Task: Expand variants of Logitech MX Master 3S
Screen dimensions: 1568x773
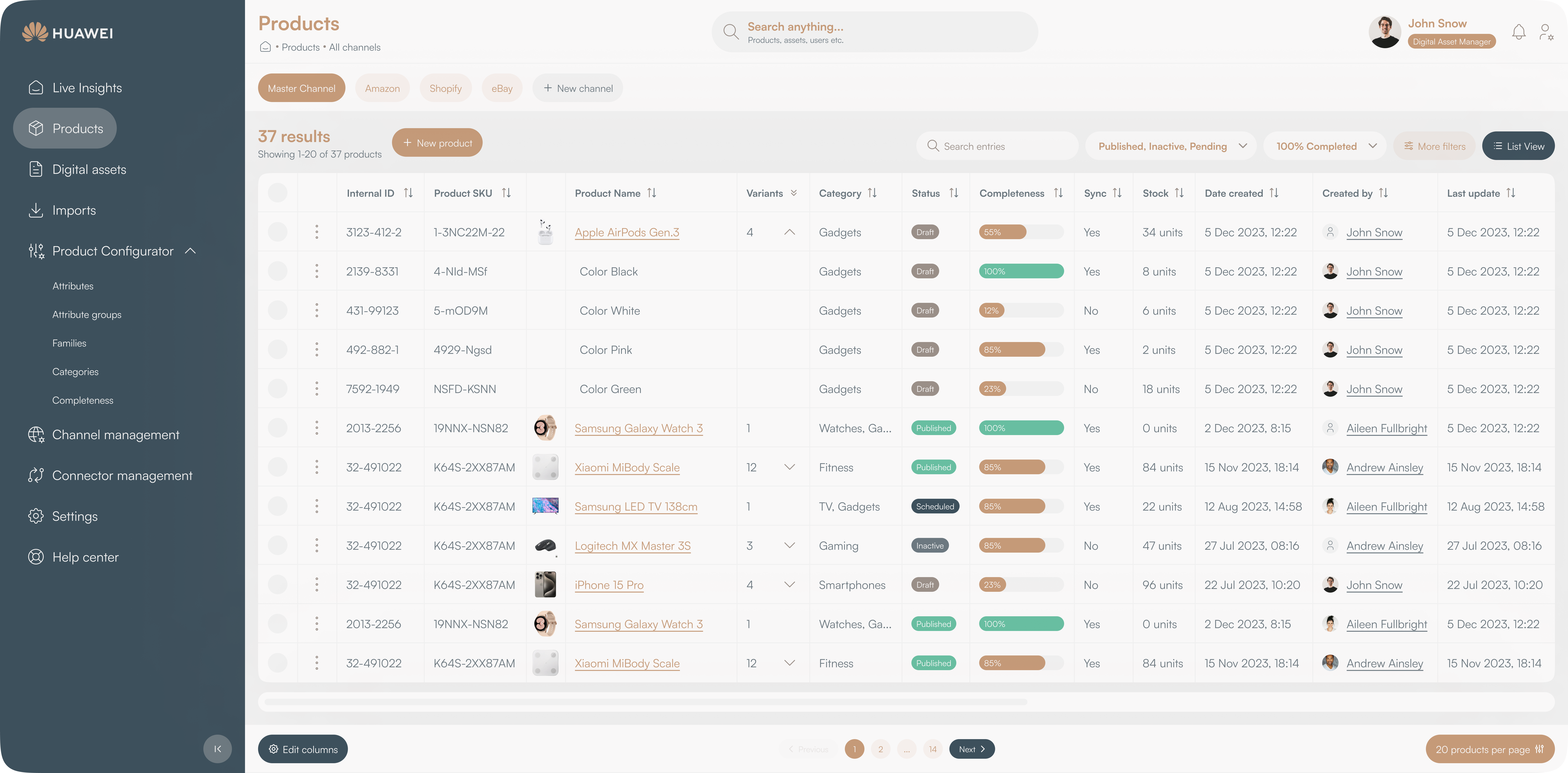Action: 790,545
